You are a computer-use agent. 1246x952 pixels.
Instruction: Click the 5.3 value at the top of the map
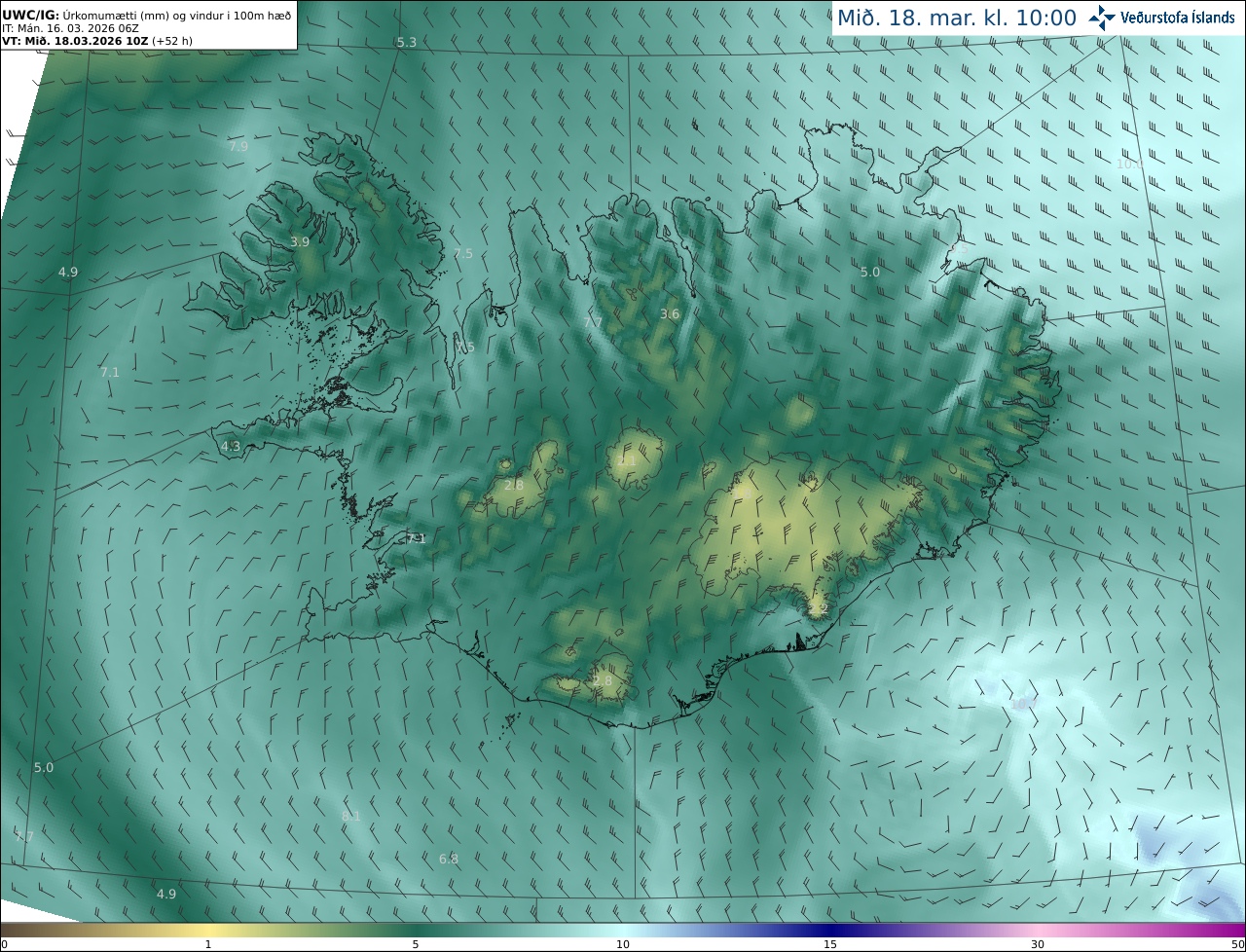(407, 42)
